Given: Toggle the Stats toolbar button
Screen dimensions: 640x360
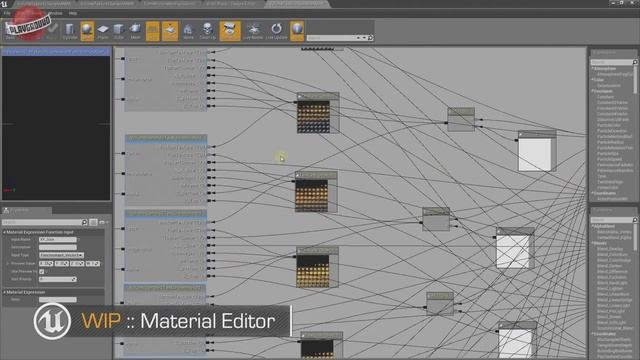Looking at the screenshot, I should pyautogui.click(x=297, y=31).
